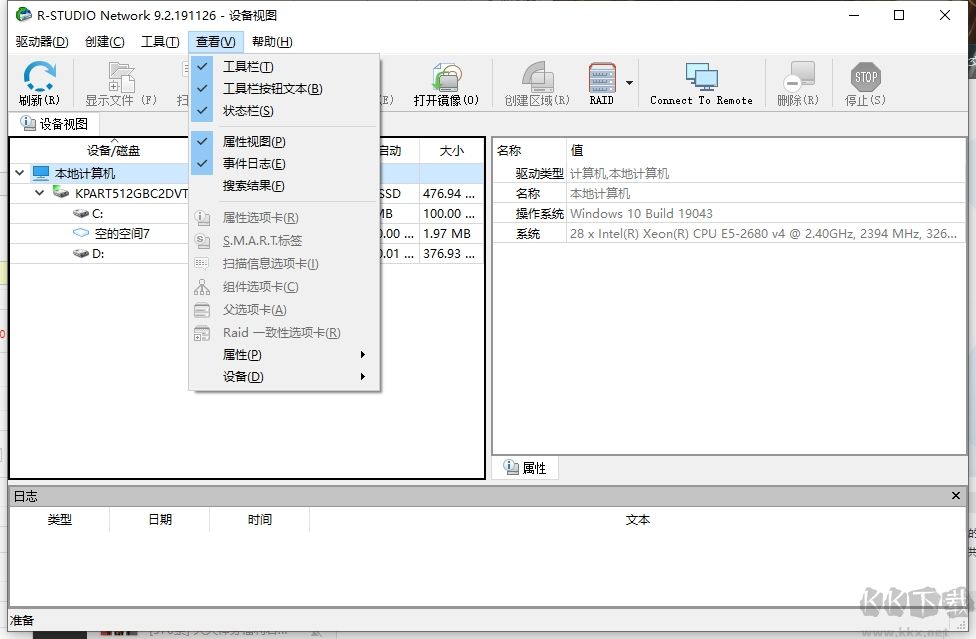Toggle the 事件日志 (Event log) option
This screenshot has width=976, height=639.
coord(284,164)
